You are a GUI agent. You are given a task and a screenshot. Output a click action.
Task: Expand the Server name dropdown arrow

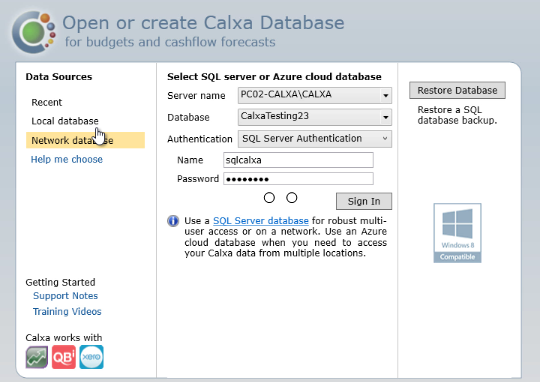(x=386, y=95)
